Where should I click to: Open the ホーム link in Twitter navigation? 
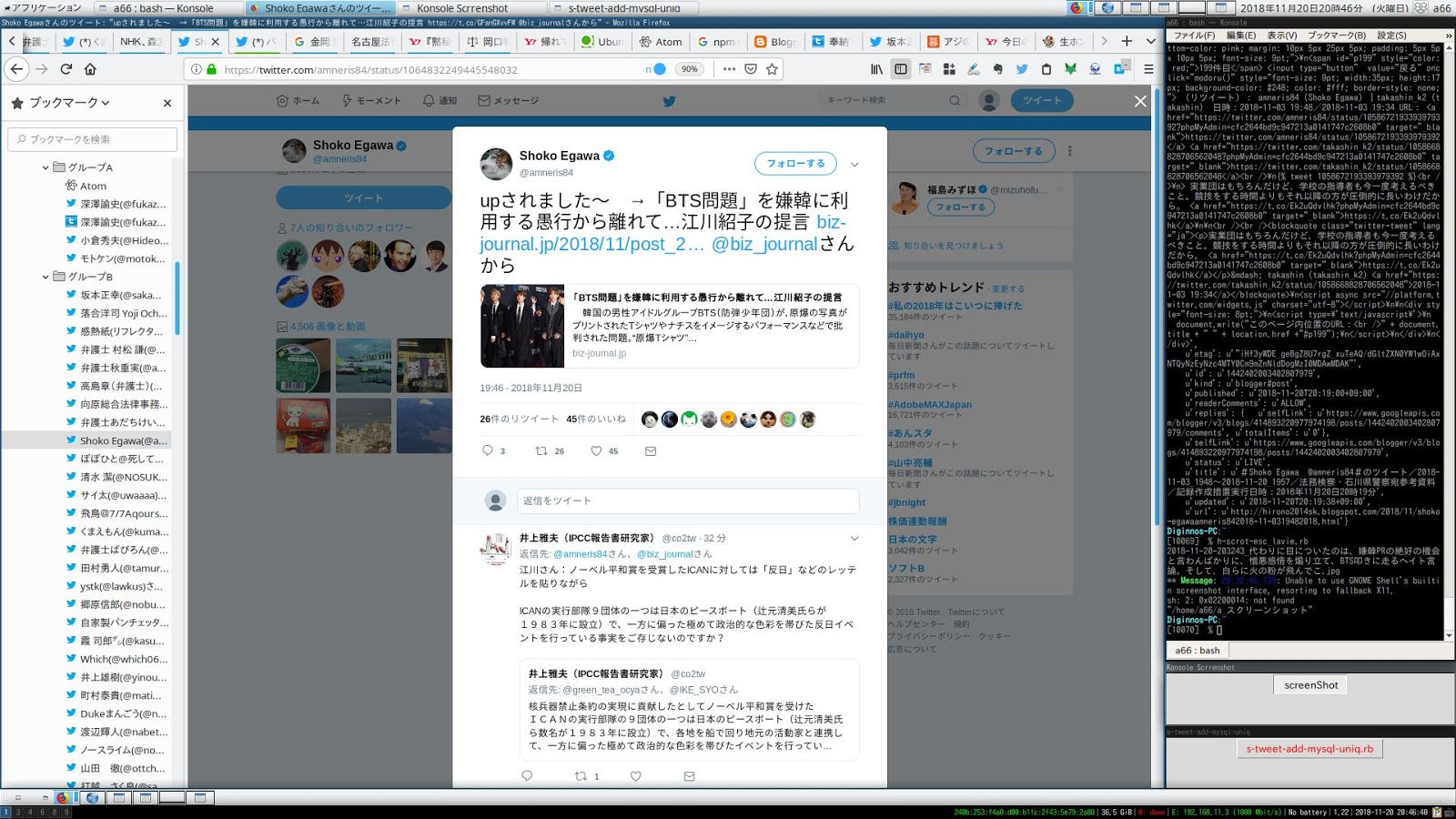click(298, 101)
